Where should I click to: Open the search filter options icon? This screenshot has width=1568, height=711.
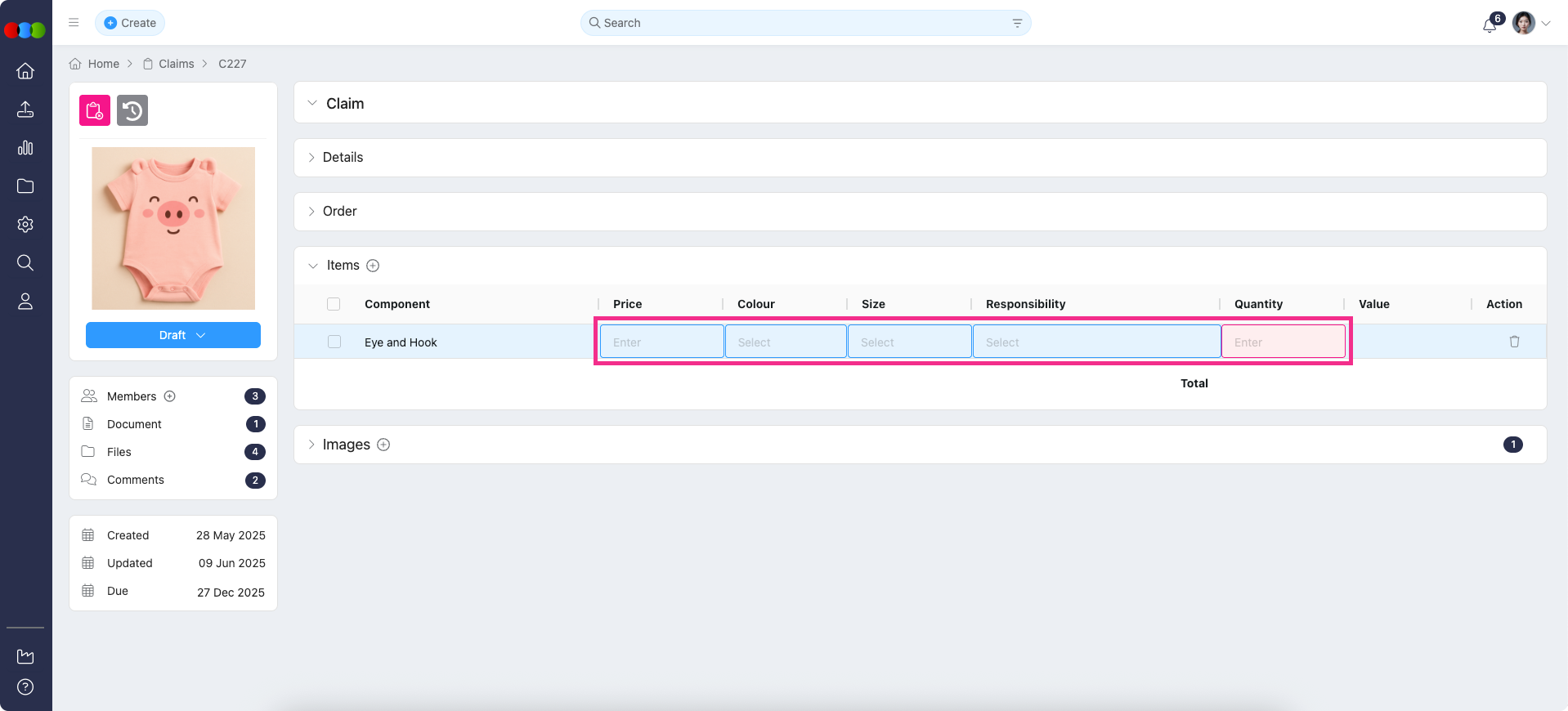[x=1017, y=23]
